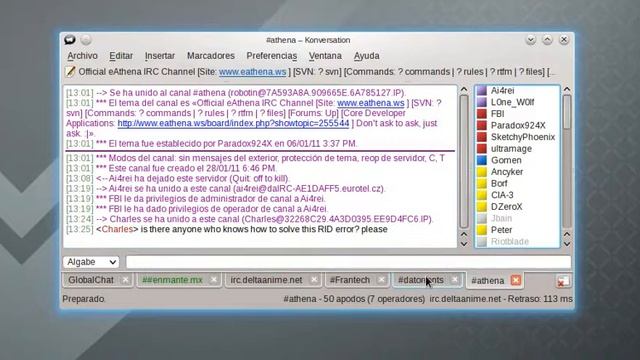Click the yellow icon next to Borf

[x=482, y=183]
